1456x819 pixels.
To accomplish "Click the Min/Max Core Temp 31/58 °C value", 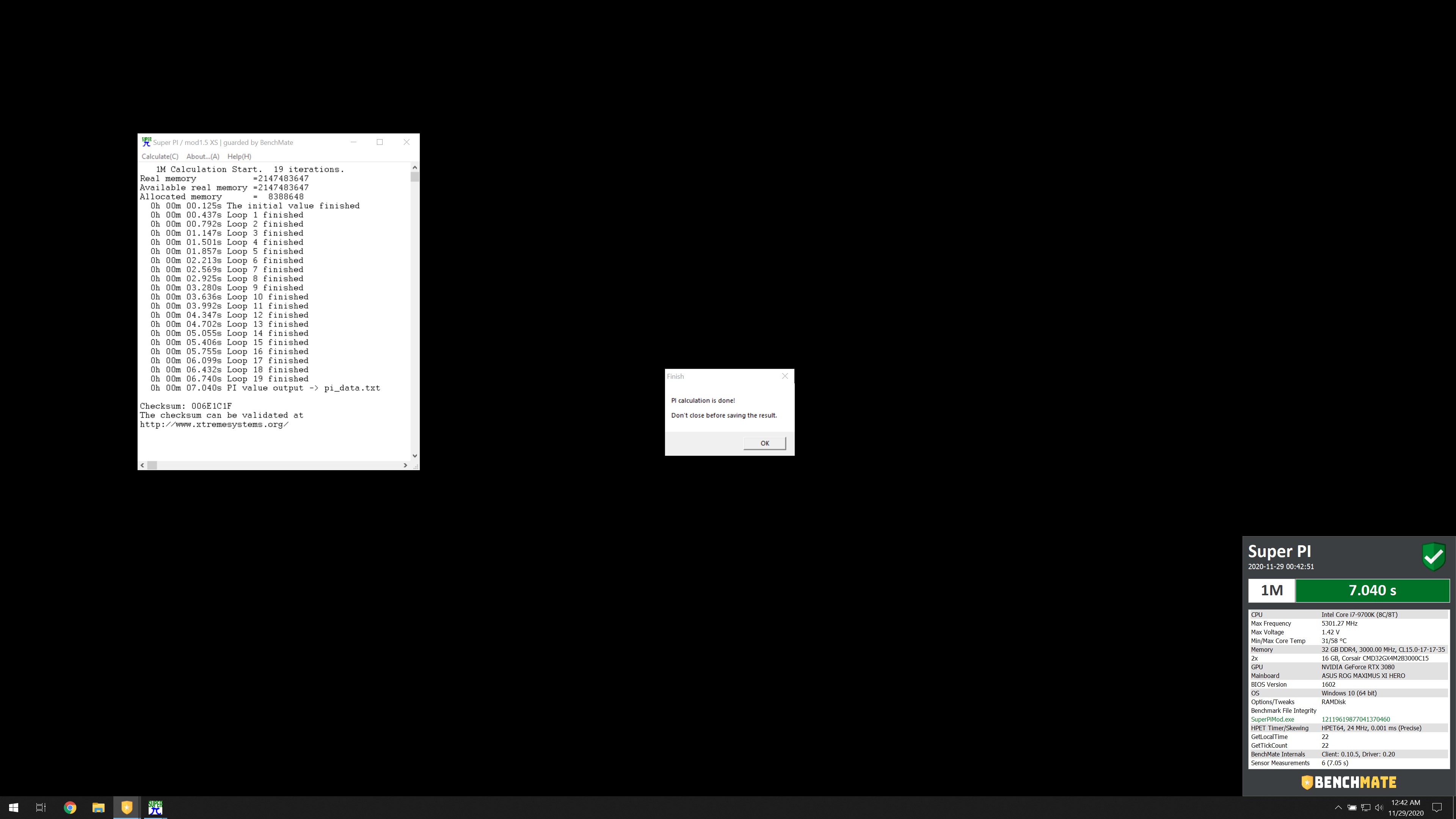I will [x=1334, y=641].
